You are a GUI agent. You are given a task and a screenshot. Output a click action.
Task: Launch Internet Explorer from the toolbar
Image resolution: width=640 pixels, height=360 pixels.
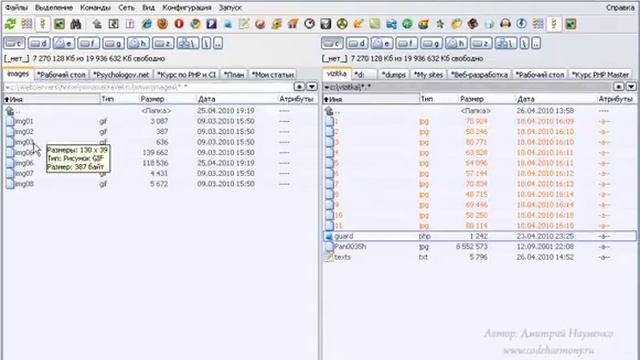pyautogui.click(x=147, y=24)
